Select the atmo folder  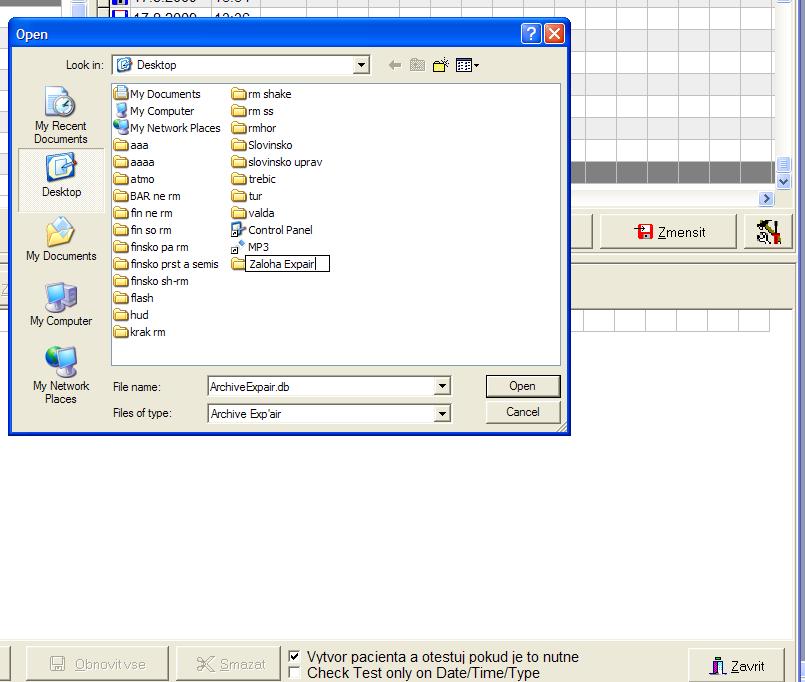(x=134, y=179)
